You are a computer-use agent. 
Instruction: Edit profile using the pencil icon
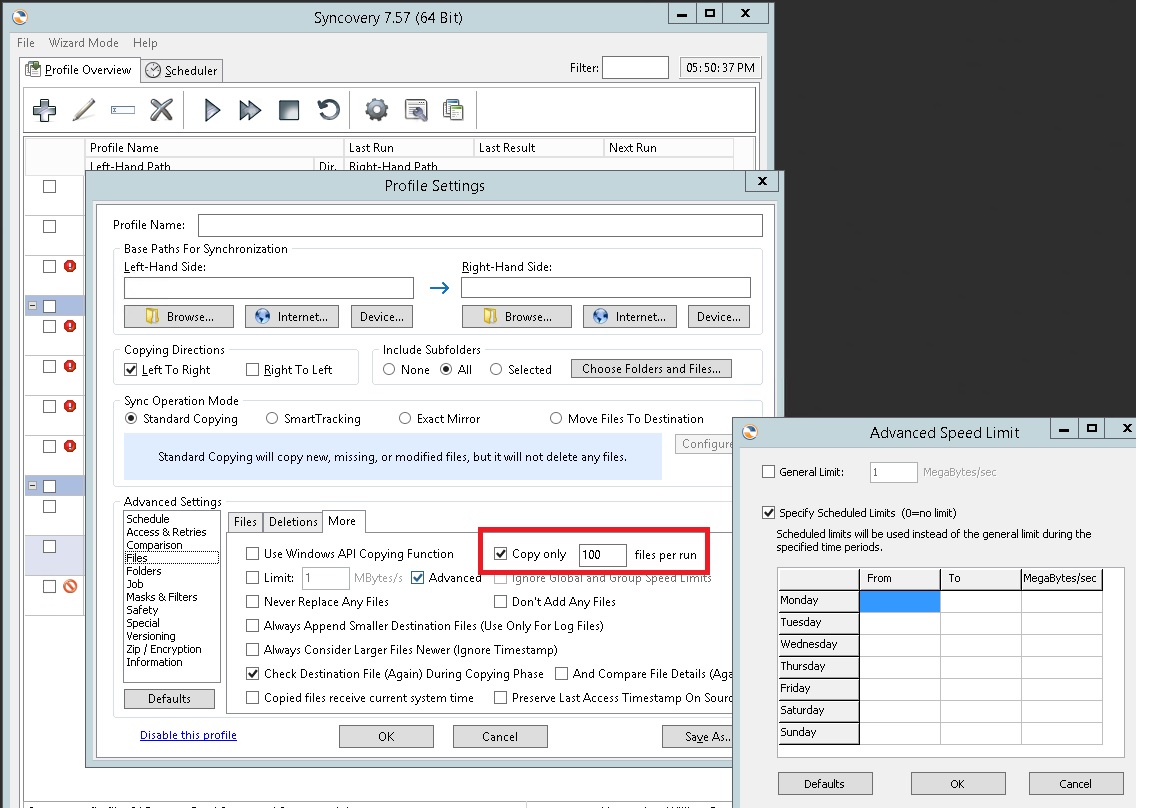coord(84,110)
